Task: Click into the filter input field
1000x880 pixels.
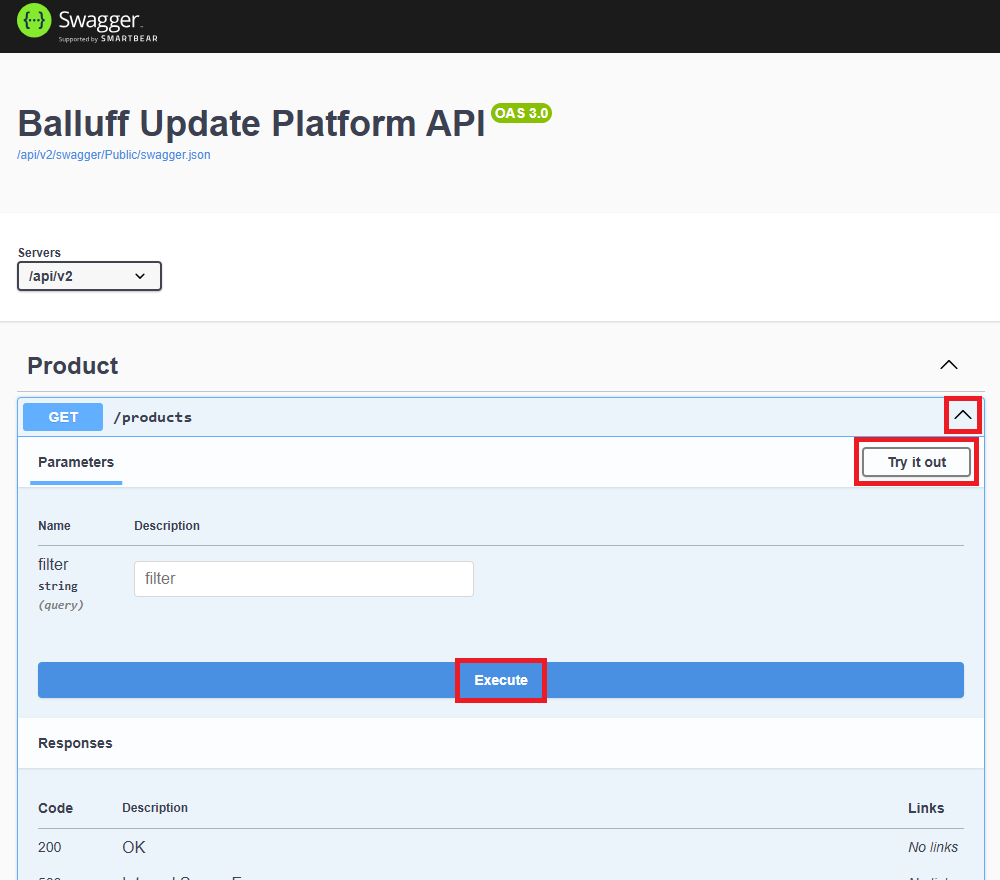Action: [x=304, y=579]
